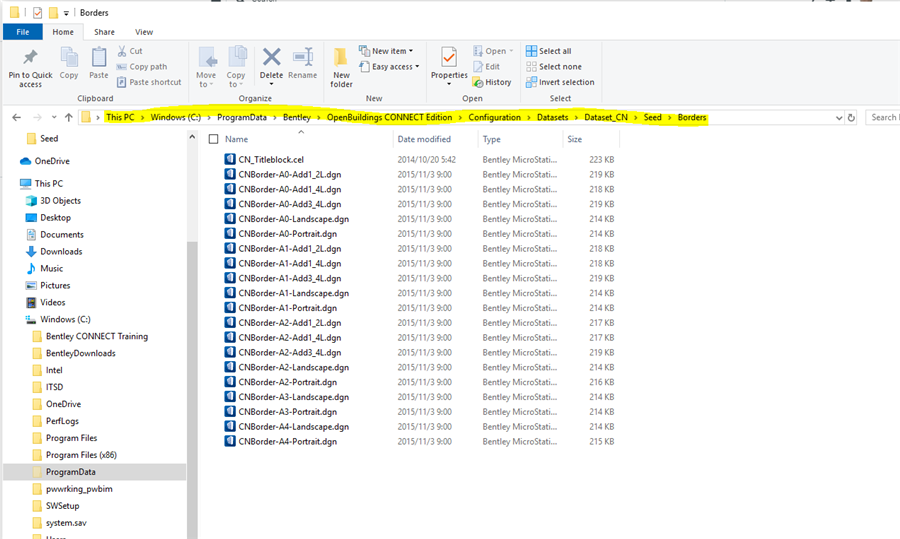Expand the address bar history dropdown
Viewport: 900px width, 539px height.
(839, 118)
